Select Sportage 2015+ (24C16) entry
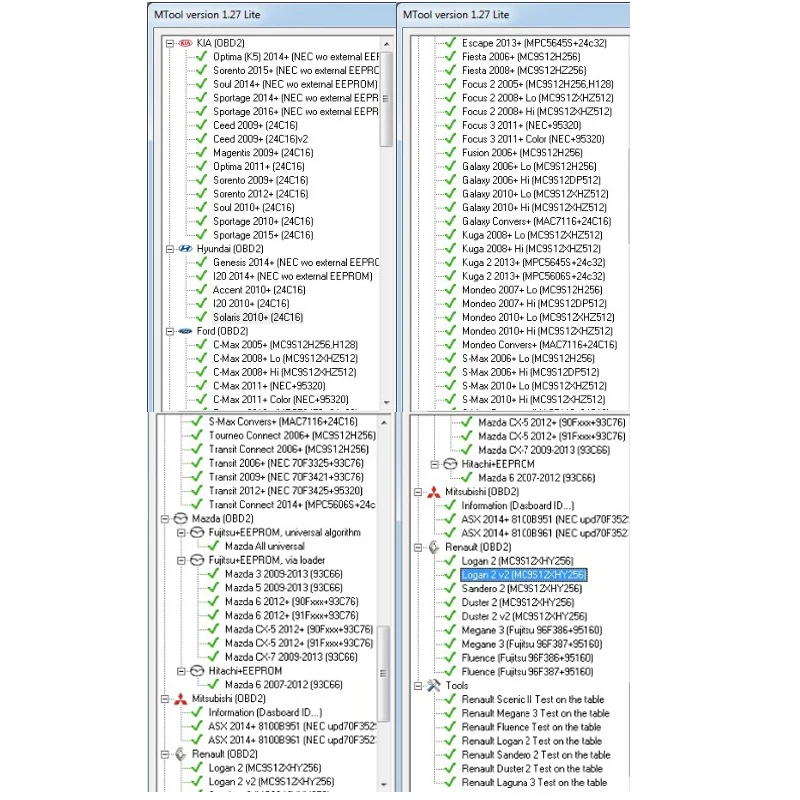This screenshot has height=800, width=800. [263, 235]
